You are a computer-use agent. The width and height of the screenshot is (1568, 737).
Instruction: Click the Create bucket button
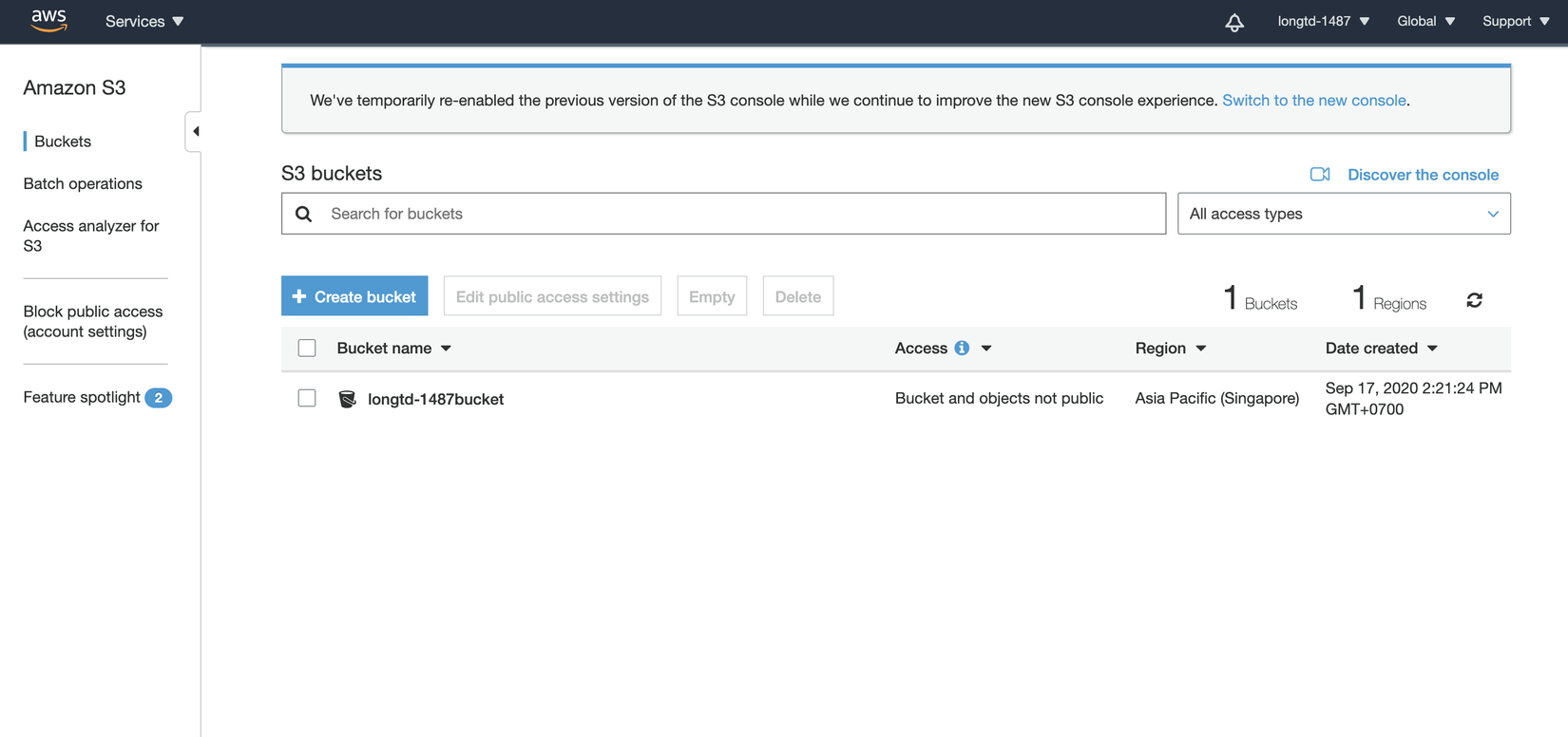pos(354,296)
